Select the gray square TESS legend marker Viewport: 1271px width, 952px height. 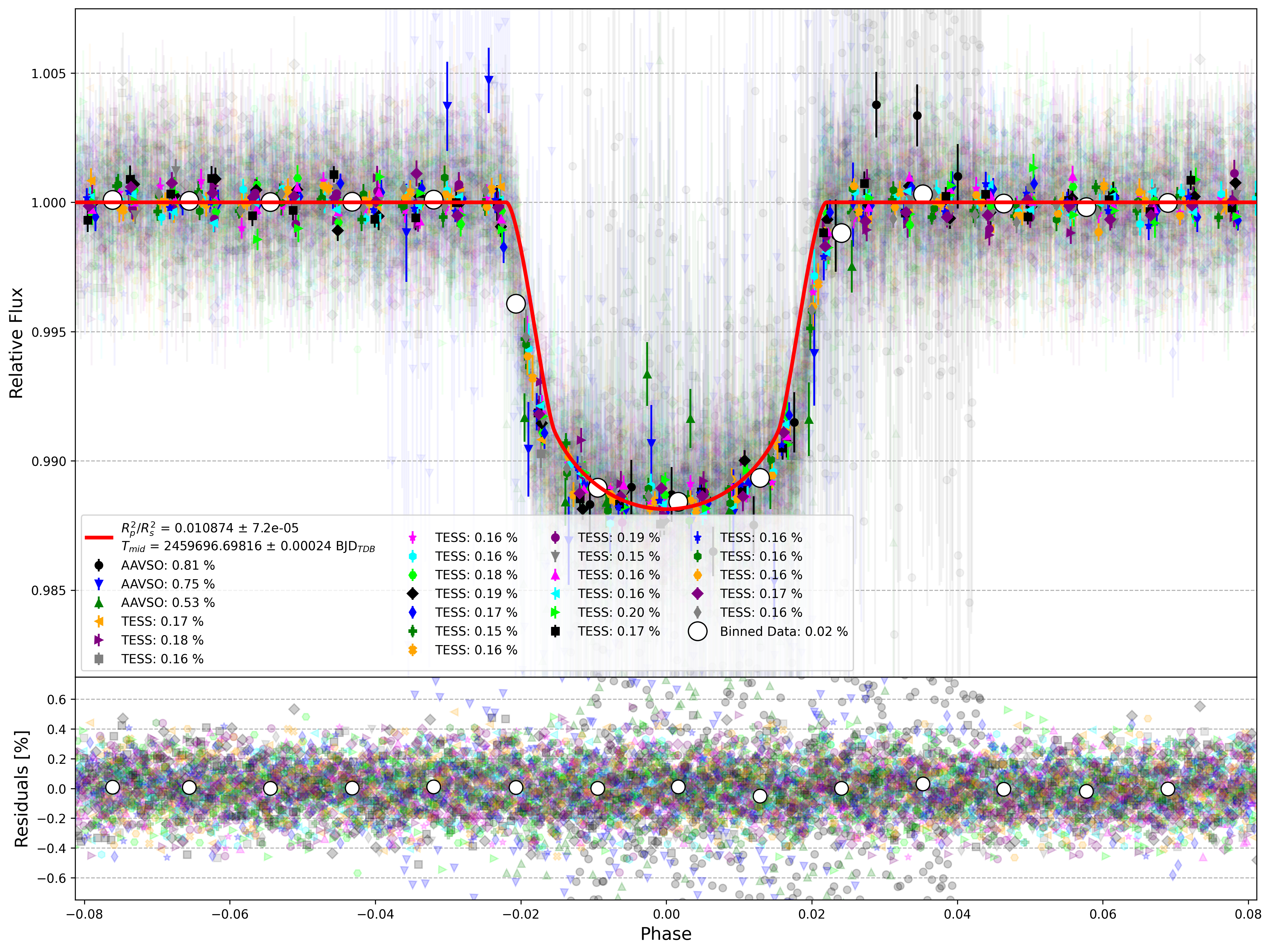[99, 659]
